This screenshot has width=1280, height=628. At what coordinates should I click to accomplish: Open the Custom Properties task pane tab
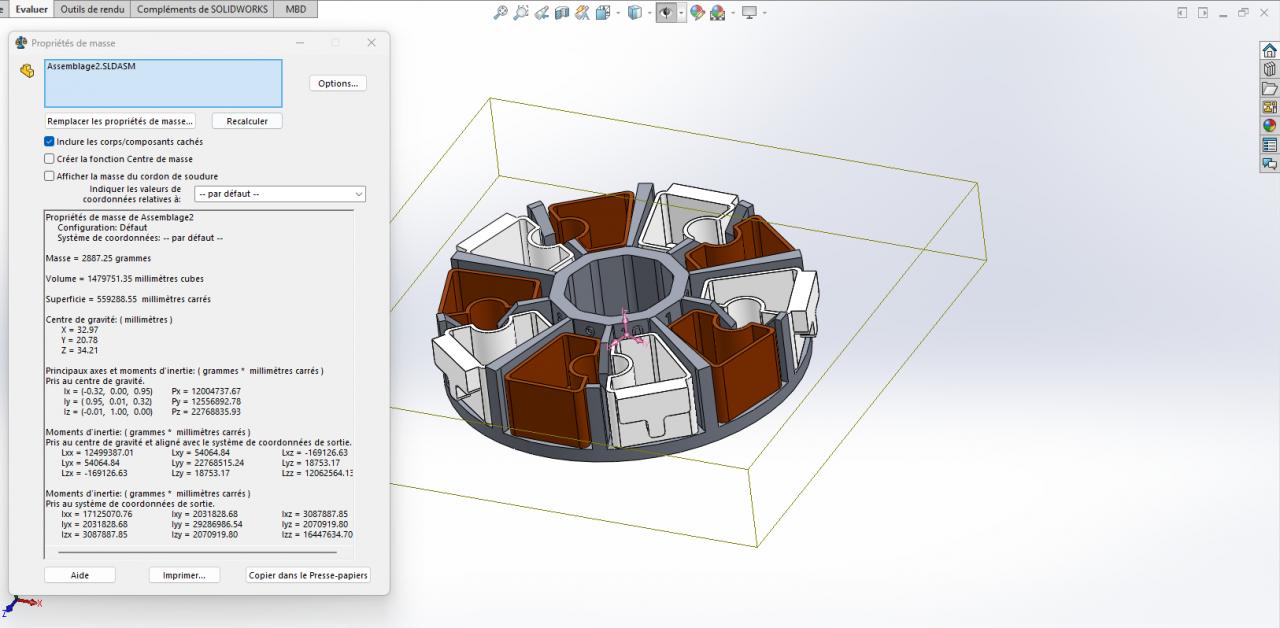[x=1269, y=145]
